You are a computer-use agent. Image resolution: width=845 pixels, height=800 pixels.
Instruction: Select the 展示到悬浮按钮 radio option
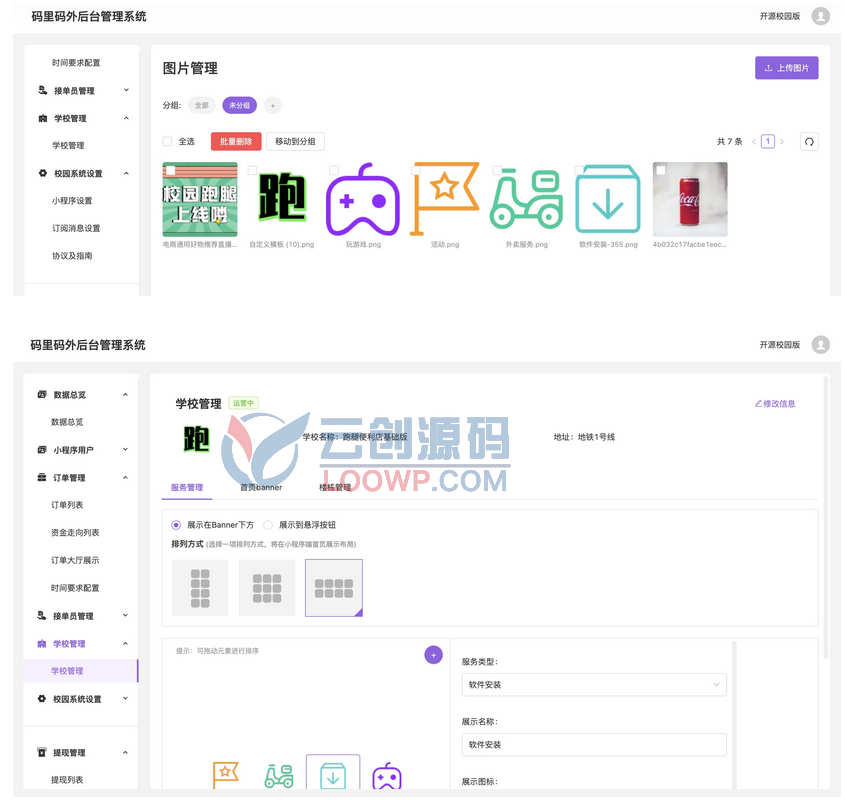pyautogui.click(x=268, y=525)
